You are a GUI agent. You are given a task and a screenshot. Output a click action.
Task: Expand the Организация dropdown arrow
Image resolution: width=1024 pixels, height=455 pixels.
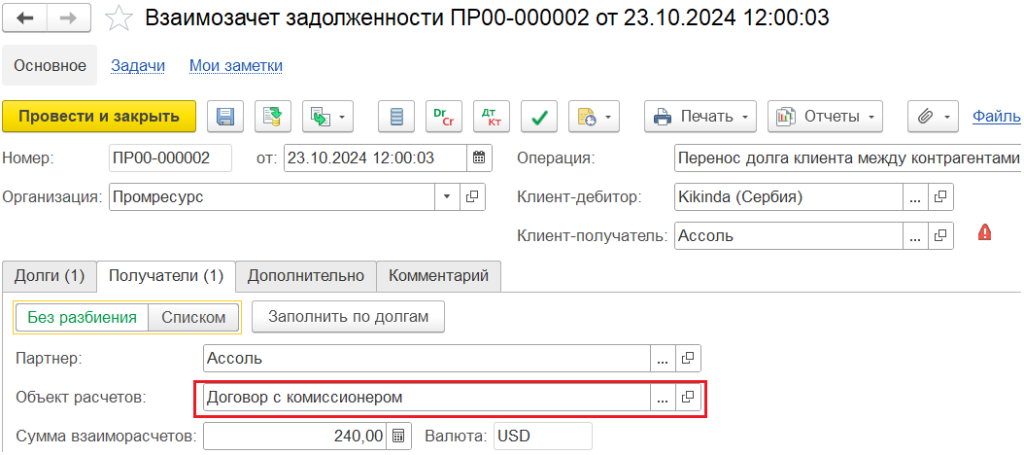446,197
